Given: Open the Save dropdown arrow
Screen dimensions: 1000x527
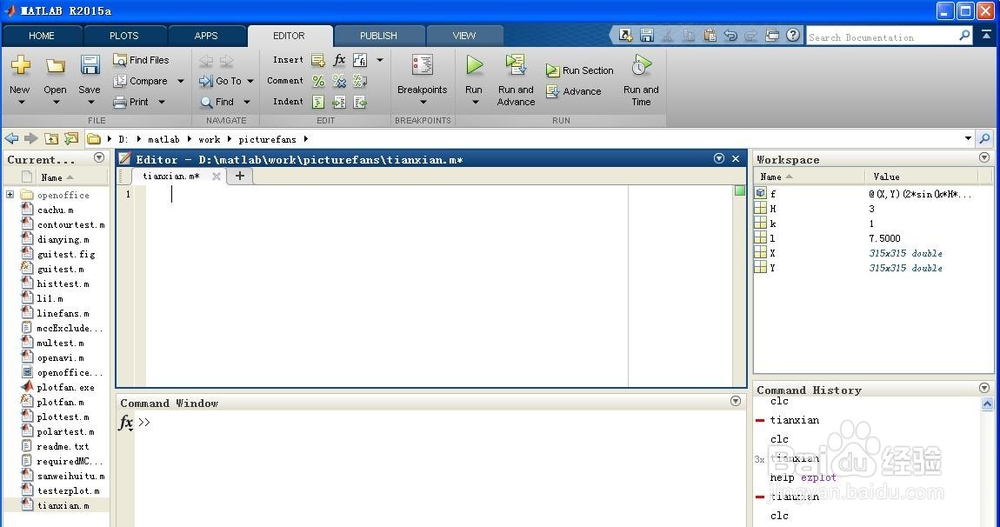Looking at the screenshot, I should (x=91, y=102).
